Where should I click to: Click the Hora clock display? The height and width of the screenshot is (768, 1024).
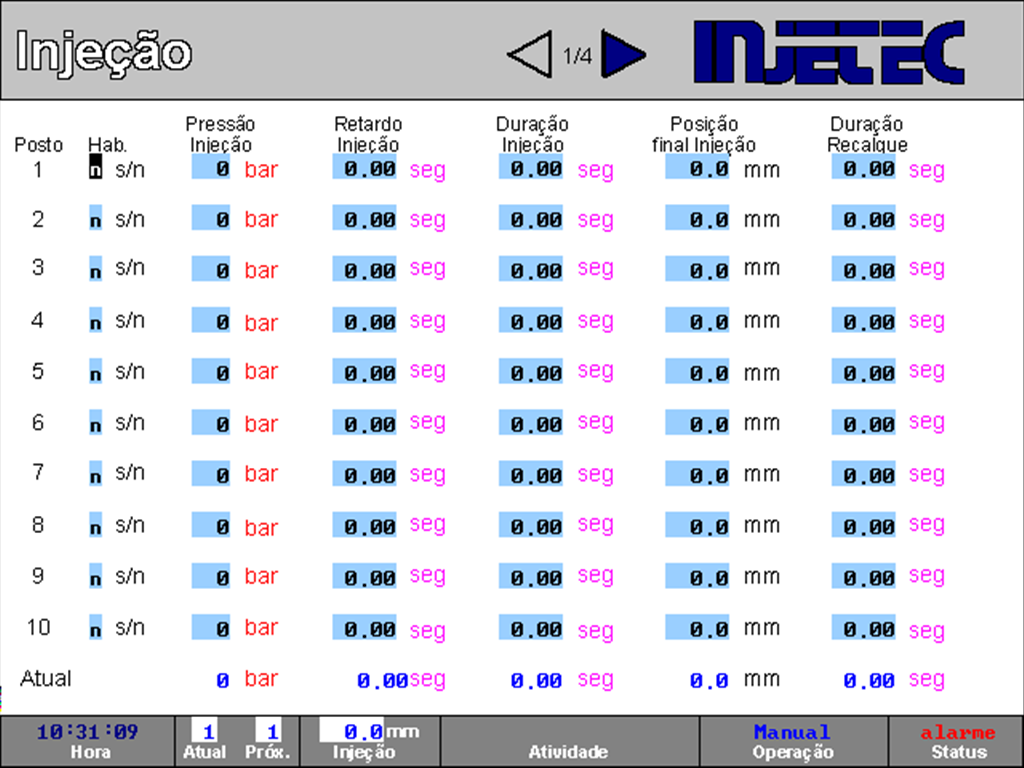86,741
